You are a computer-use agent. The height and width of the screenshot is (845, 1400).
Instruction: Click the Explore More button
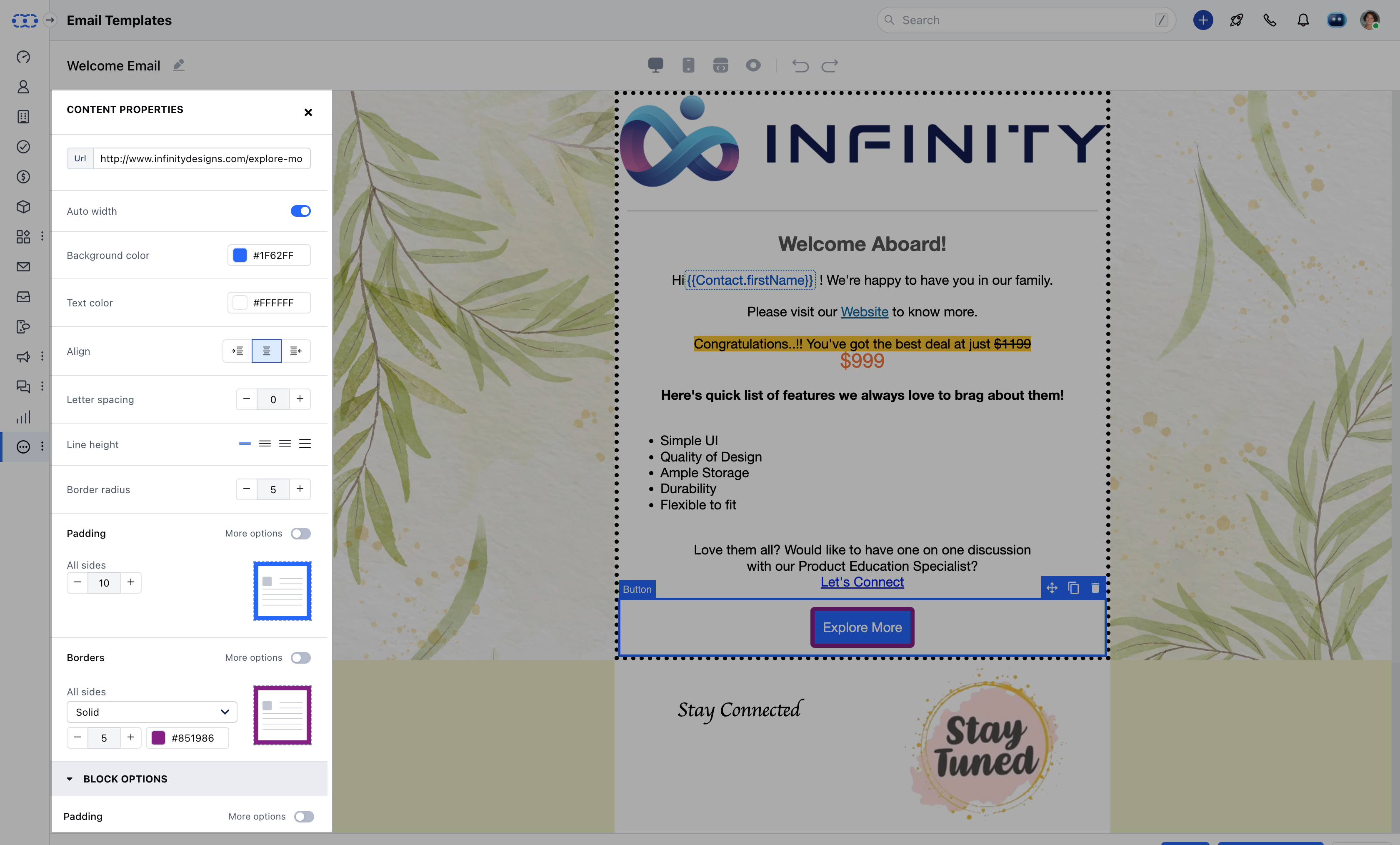862,627
